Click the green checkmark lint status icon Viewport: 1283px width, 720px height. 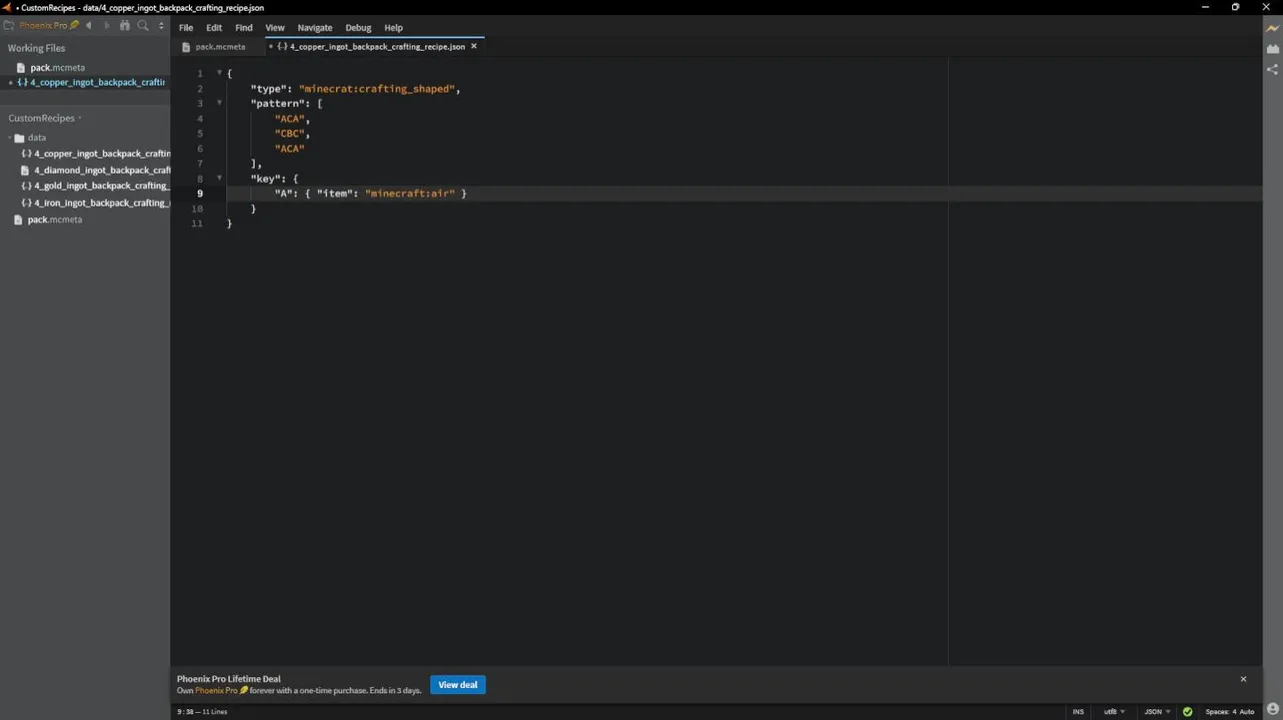1187,712
